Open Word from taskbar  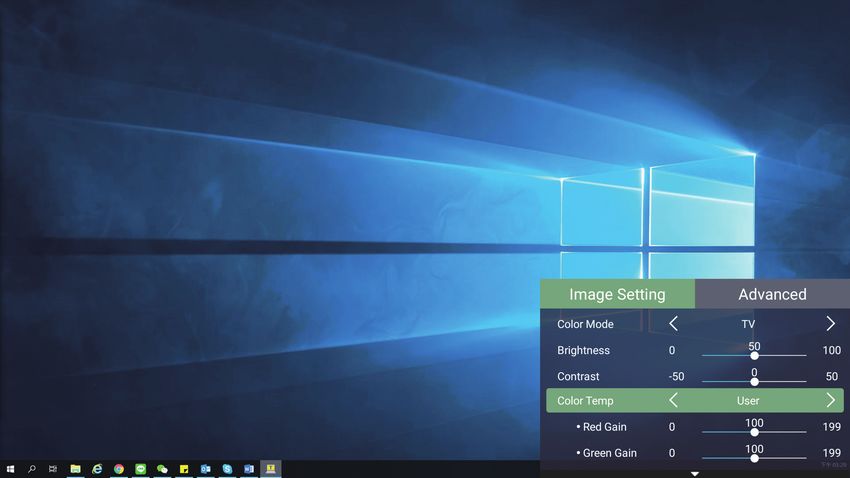pos(249,469)
